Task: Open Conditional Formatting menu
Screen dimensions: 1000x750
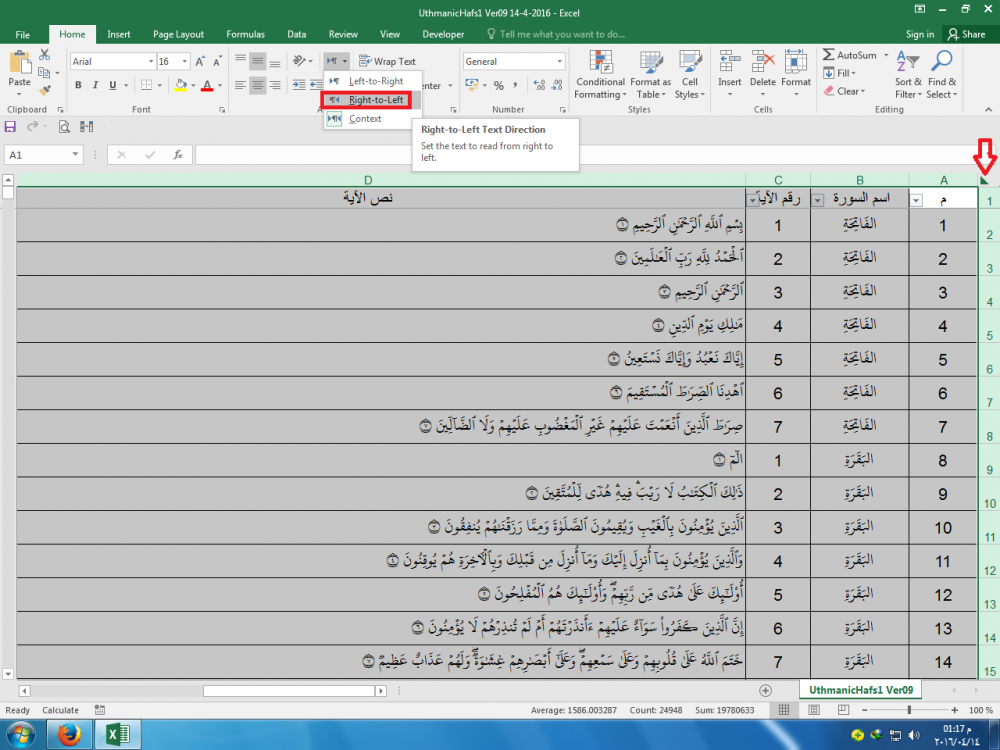Action: pos(600,75)
